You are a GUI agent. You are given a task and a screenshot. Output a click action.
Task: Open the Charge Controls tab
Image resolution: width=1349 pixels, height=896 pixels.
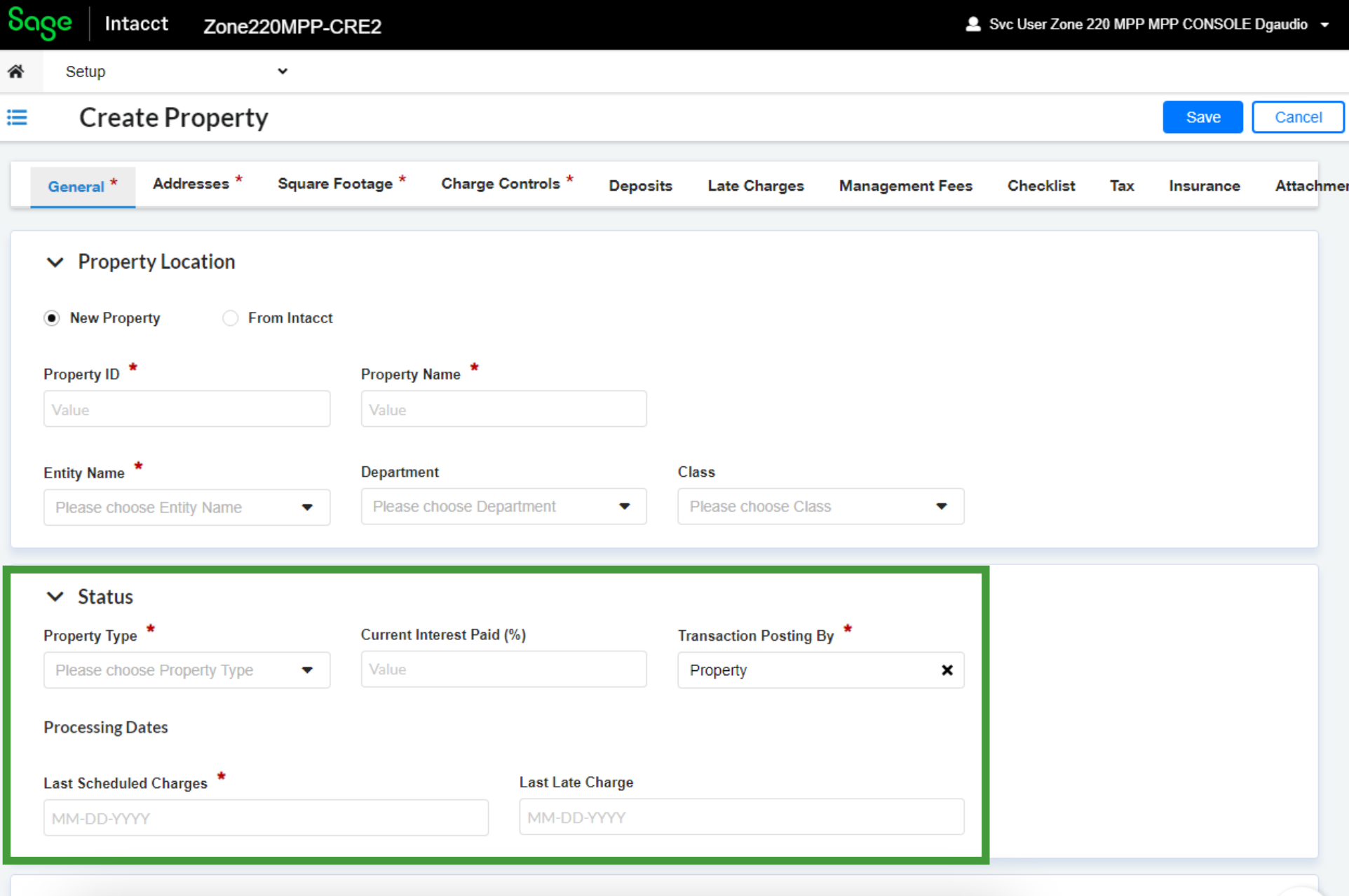[508, 184]
